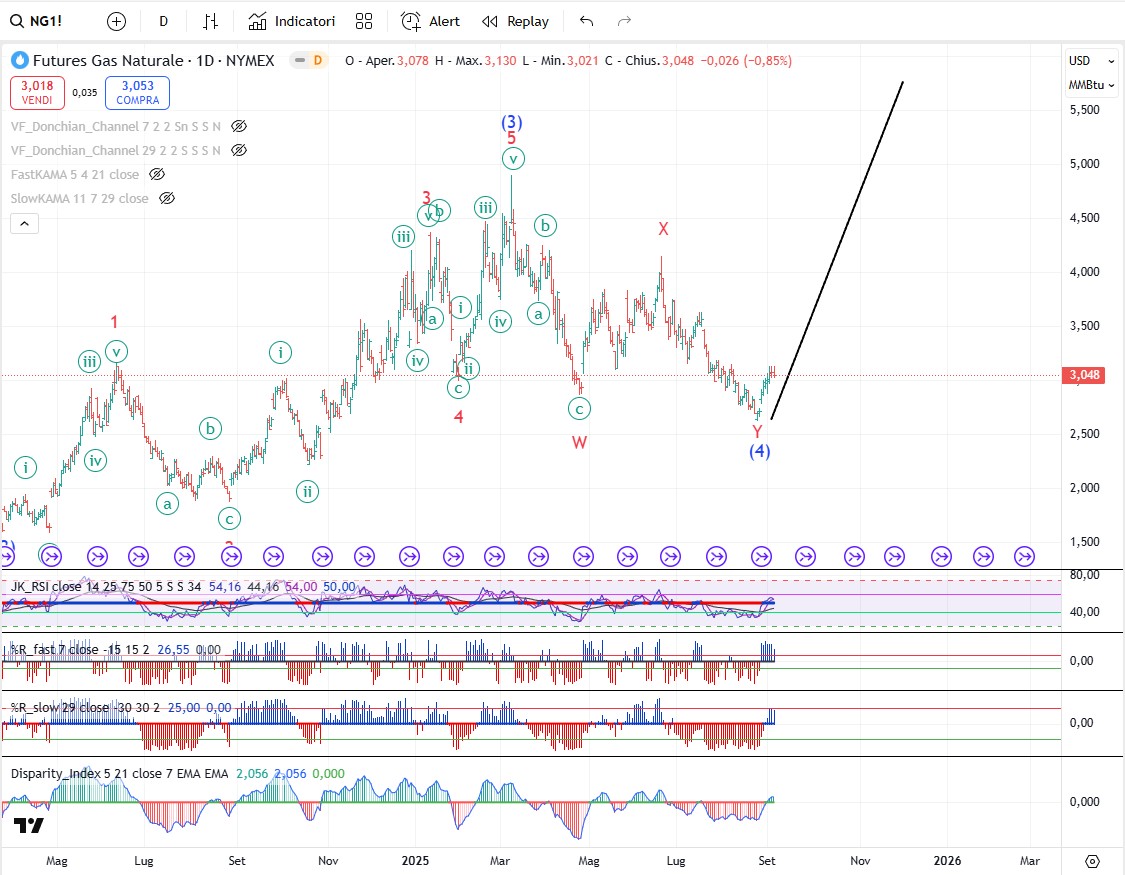Create an Alert from the toolbar

[431, 21]
